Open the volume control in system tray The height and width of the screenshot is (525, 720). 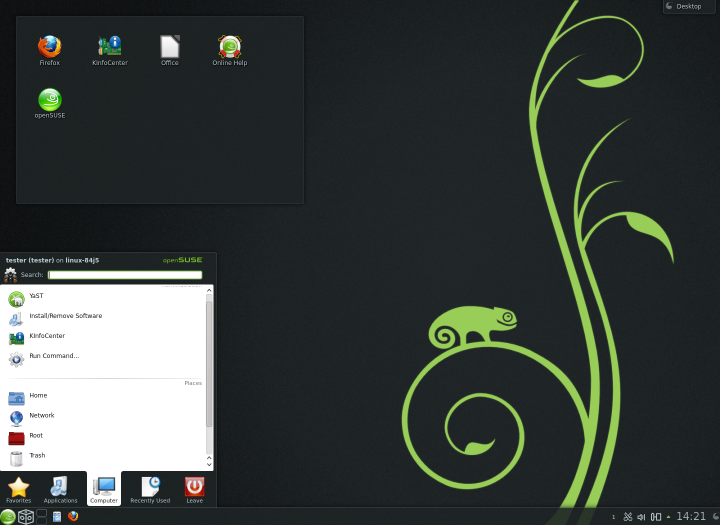[641, 517]
